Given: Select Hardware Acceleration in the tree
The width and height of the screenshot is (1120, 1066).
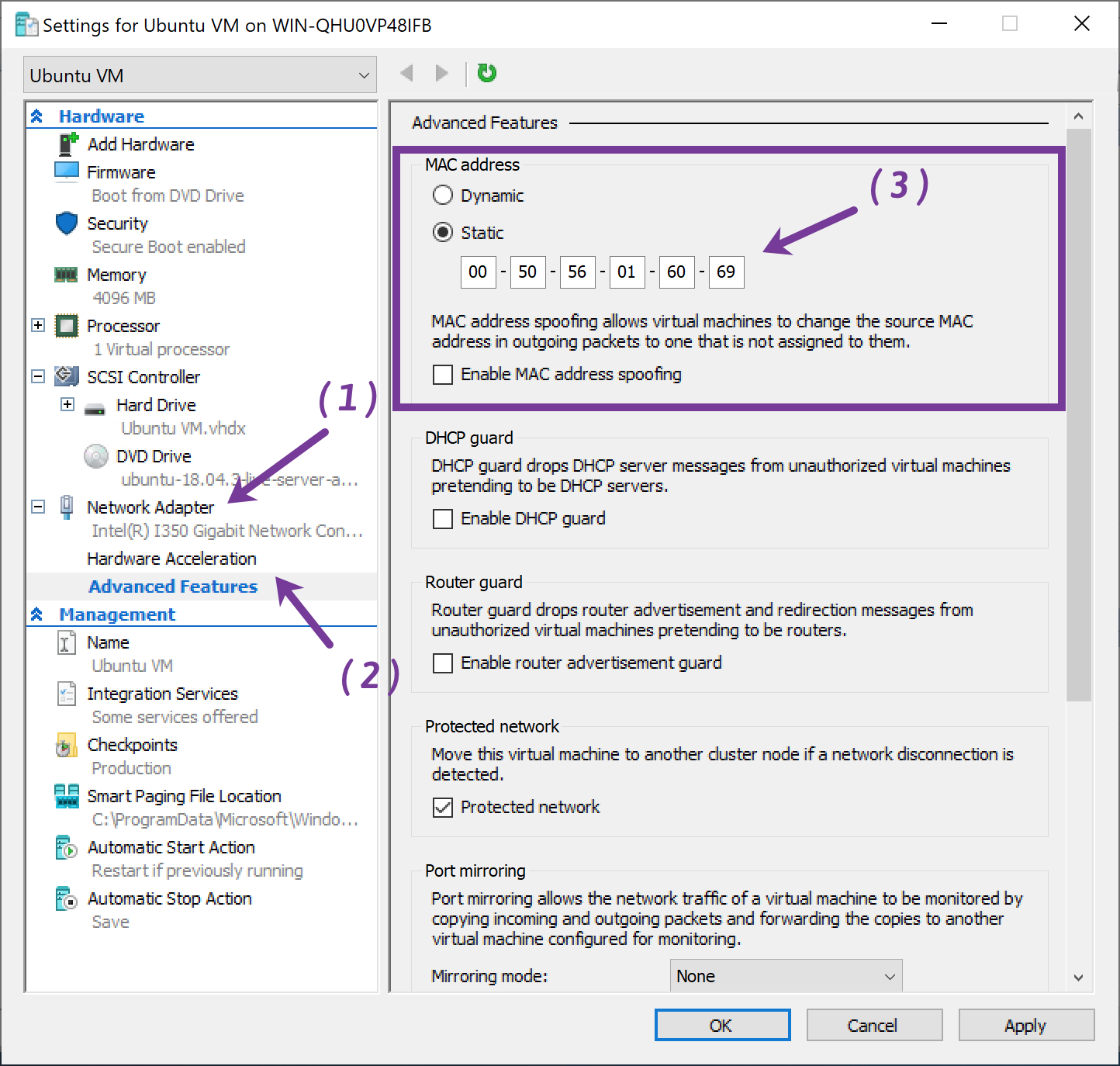Looking at the screenshot, I should coord(171,559).
